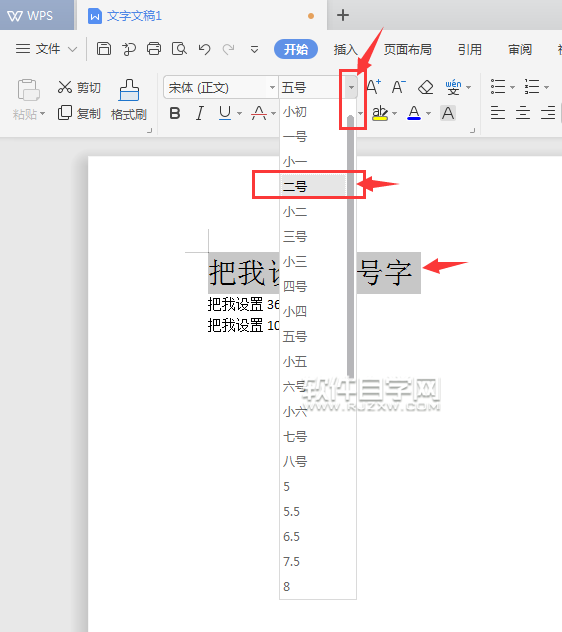The image size is (562, 632).
Task: Click the Format Painter brush icon
Action: 129,90
